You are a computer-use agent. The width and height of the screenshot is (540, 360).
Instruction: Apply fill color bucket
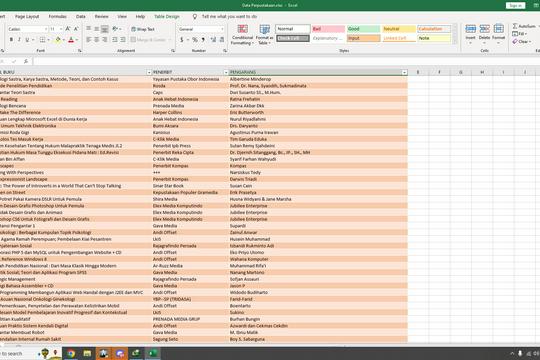pyautogui.click(x=58, y=40)
